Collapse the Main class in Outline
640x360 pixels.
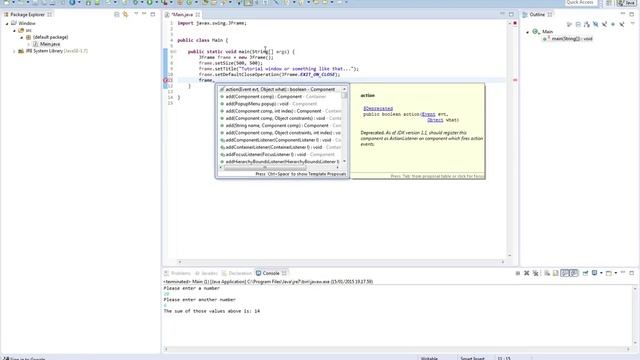527,32
